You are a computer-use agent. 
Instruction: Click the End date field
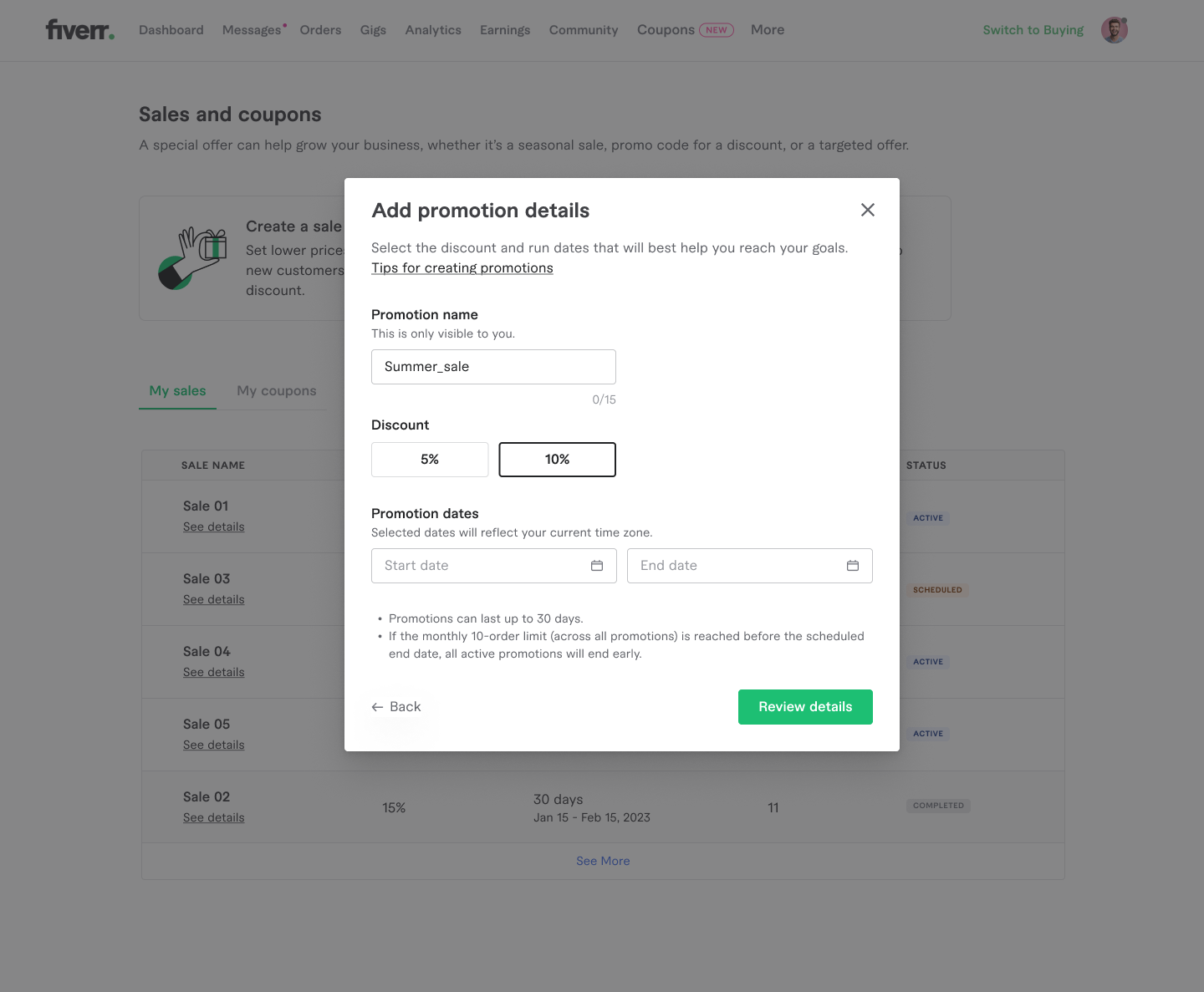(750, 566)
